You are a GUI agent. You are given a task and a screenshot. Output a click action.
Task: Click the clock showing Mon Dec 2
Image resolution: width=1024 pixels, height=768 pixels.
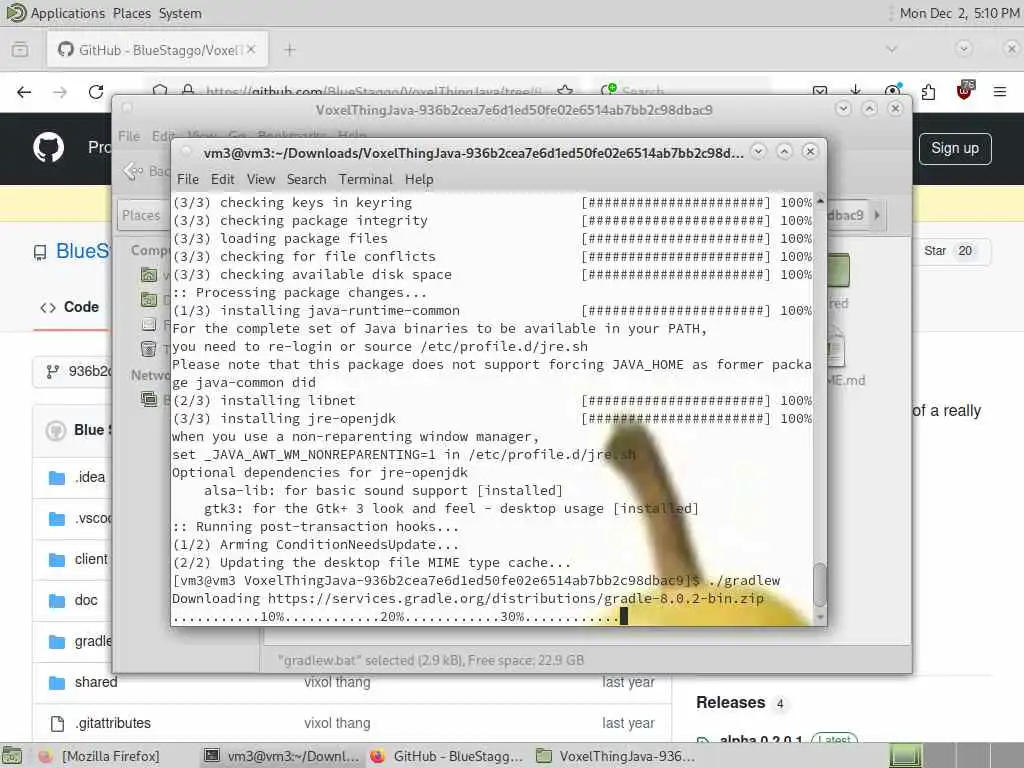tap(959, 13)
